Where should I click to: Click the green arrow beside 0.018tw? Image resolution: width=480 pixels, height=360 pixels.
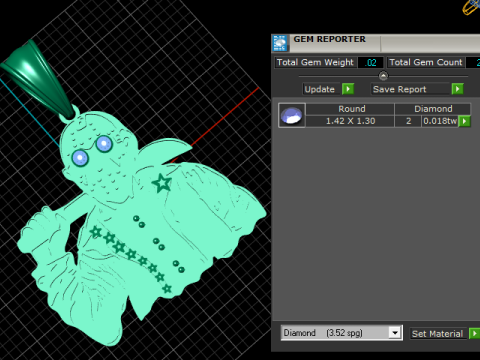[x=464, y=121]
